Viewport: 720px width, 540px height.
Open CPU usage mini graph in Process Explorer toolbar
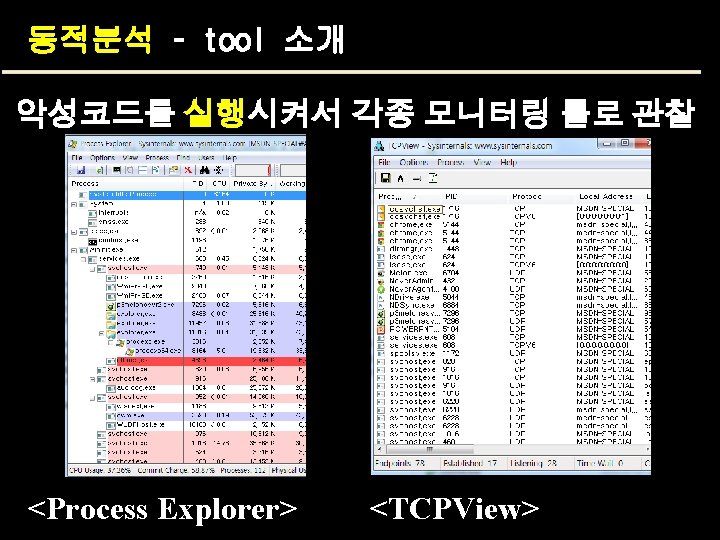point(253,170)
